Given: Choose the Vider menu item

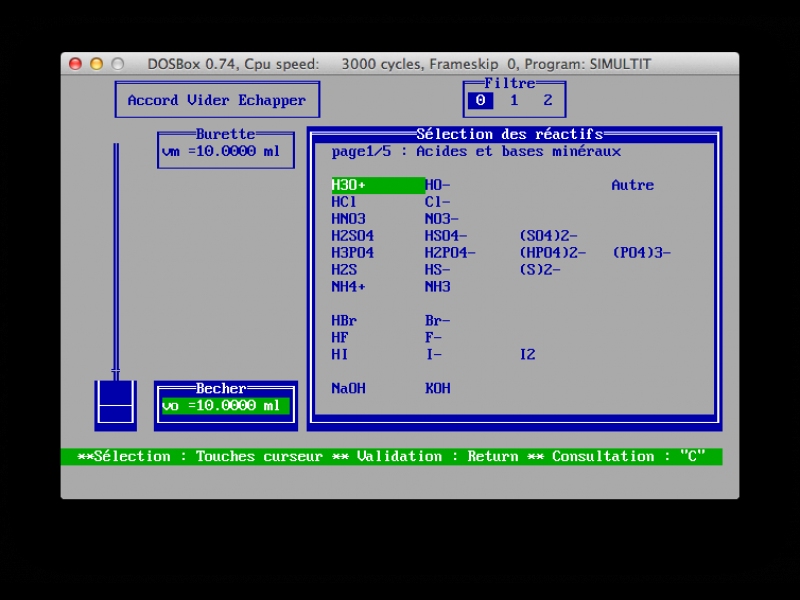Looking at the screenshot, I should (x=208, y=100).
